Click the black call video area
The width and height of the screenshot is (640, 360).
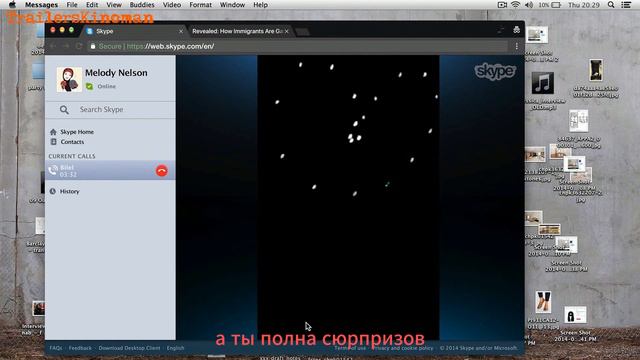(348, 198)
